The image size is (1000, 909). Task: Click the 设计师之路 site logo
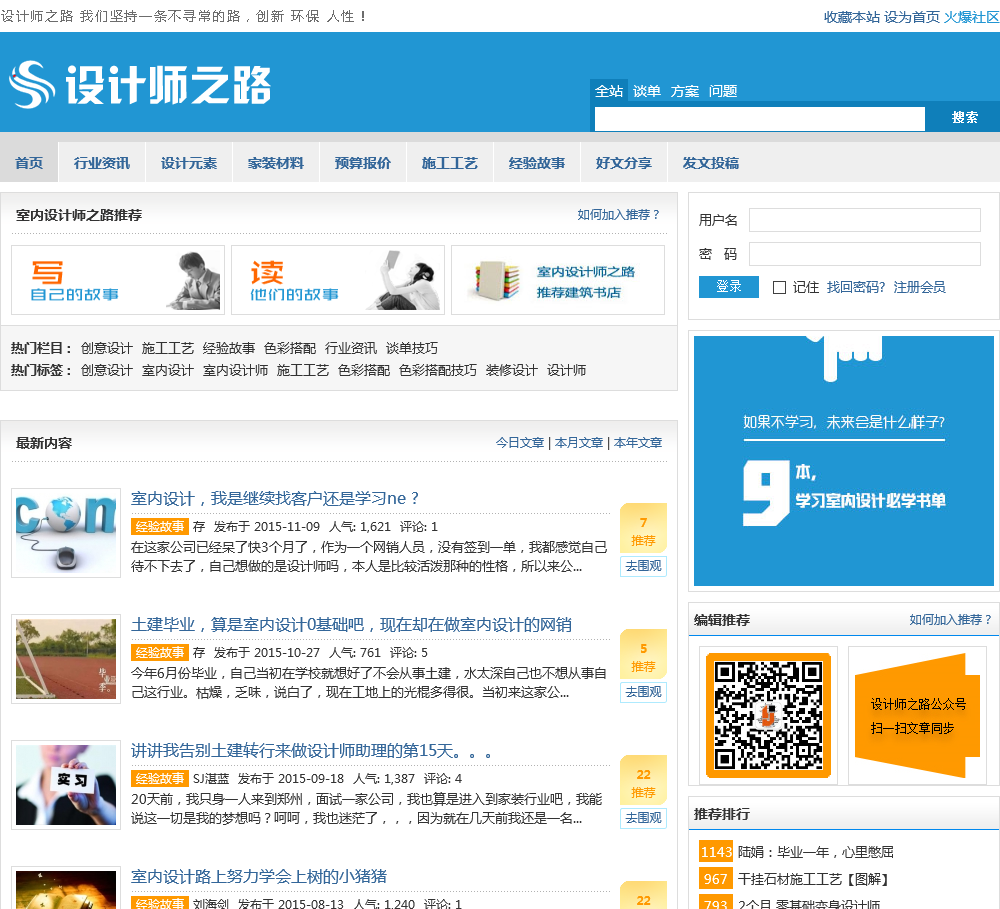tap(140, 84)
